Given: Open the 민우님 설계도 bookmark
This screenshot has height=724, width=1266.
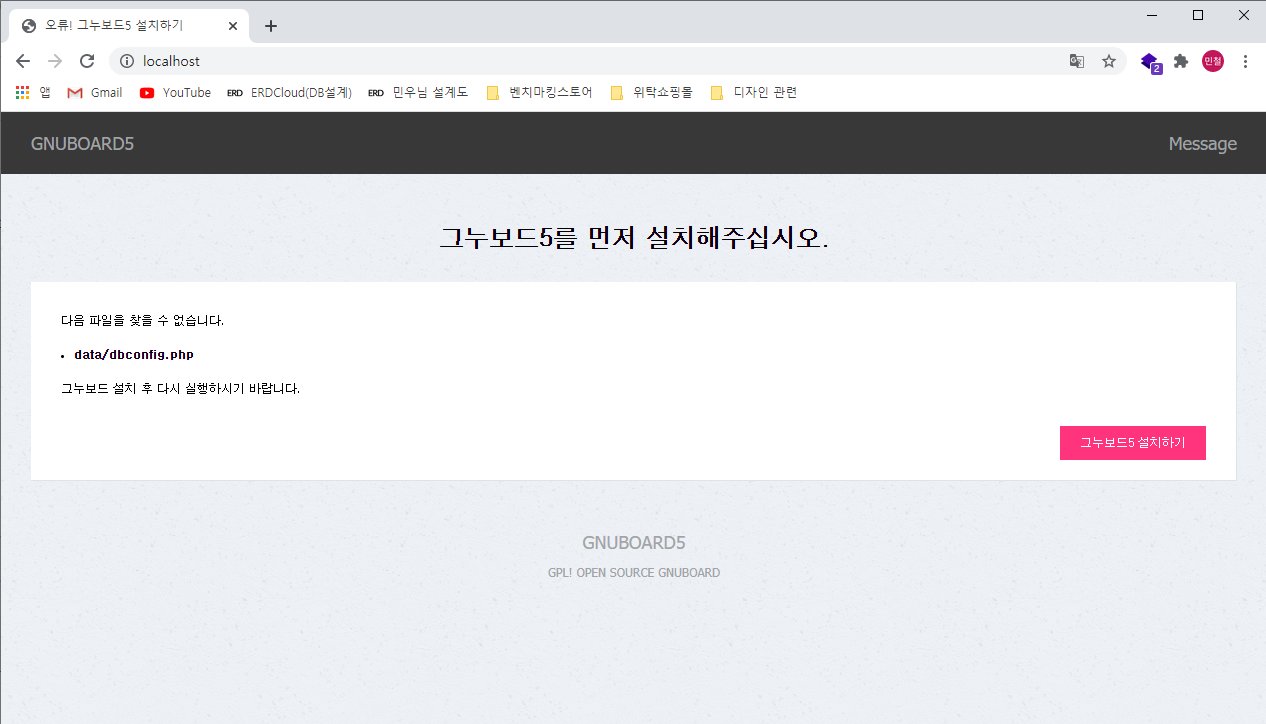Looking at the screenshot, I should [418, 92].
